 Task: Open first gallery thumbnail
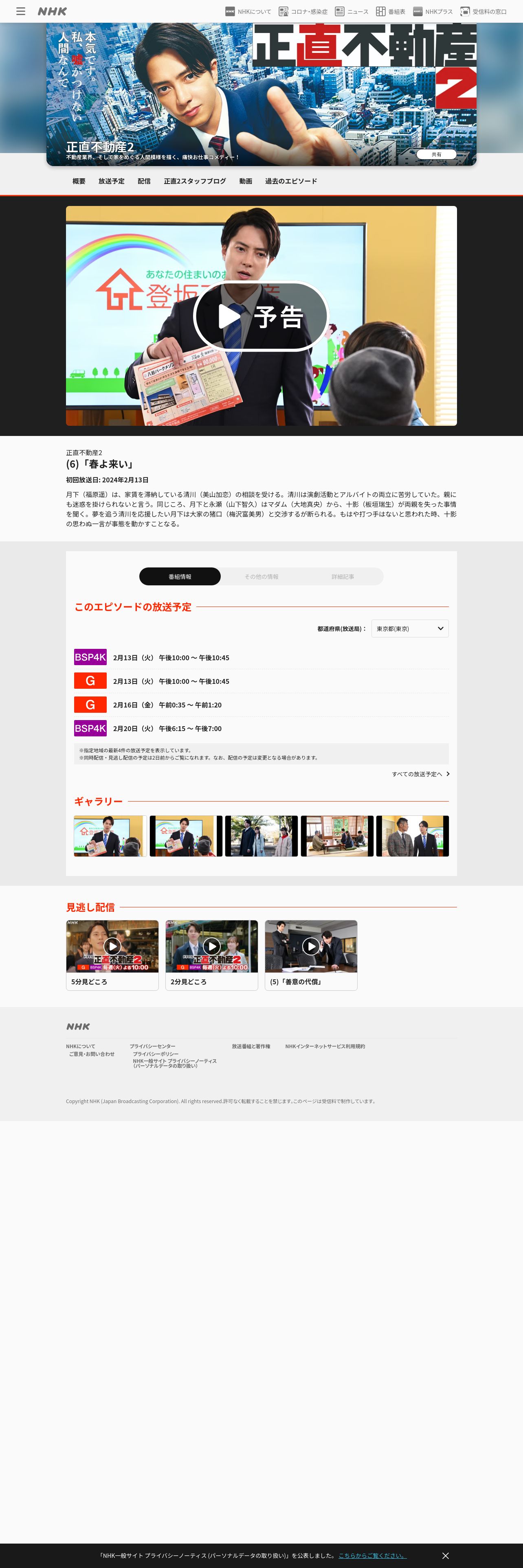pyautogui.click(x=110, y=837)
